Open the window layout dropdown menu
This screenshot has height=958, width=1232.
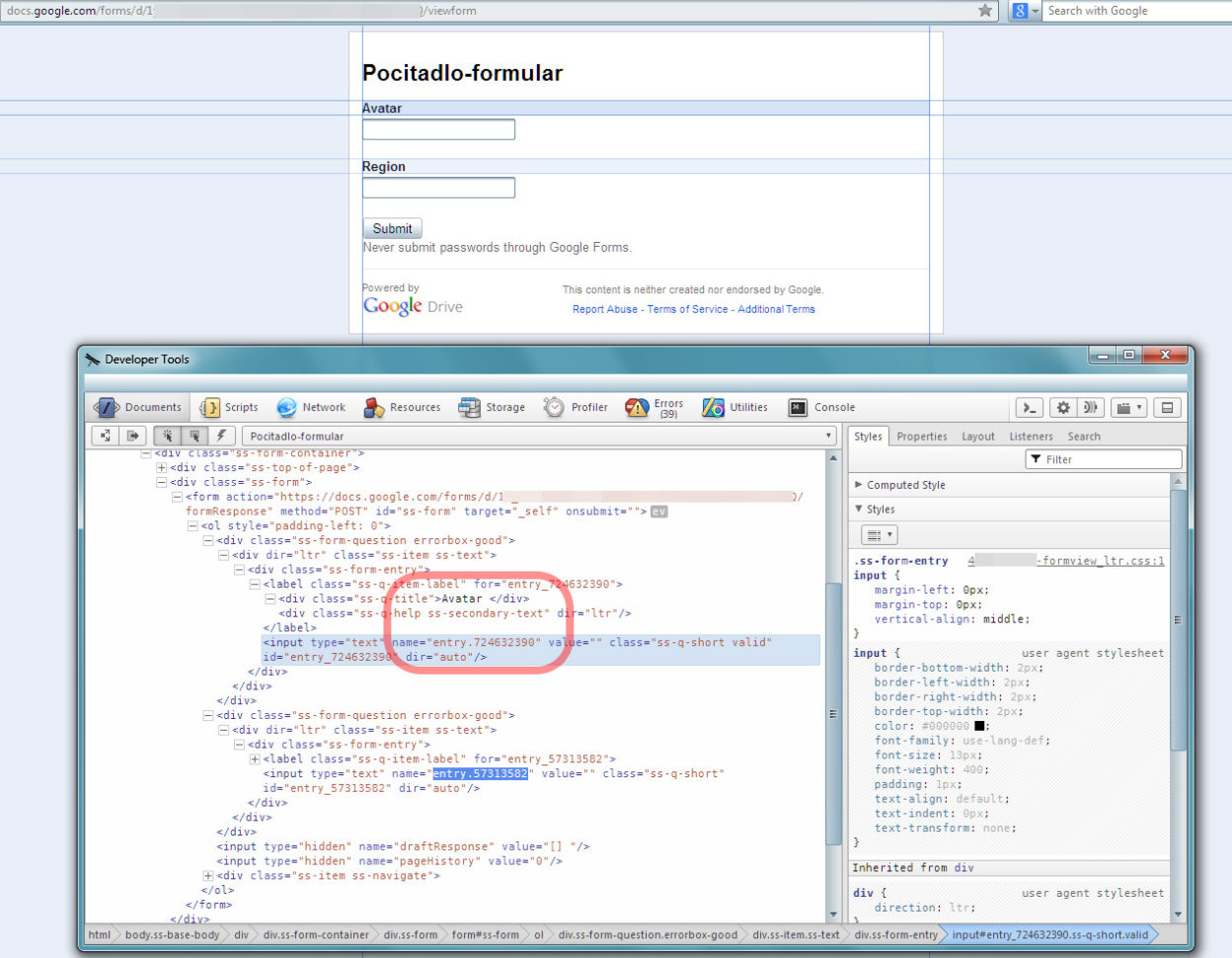tap(1128, 408)
